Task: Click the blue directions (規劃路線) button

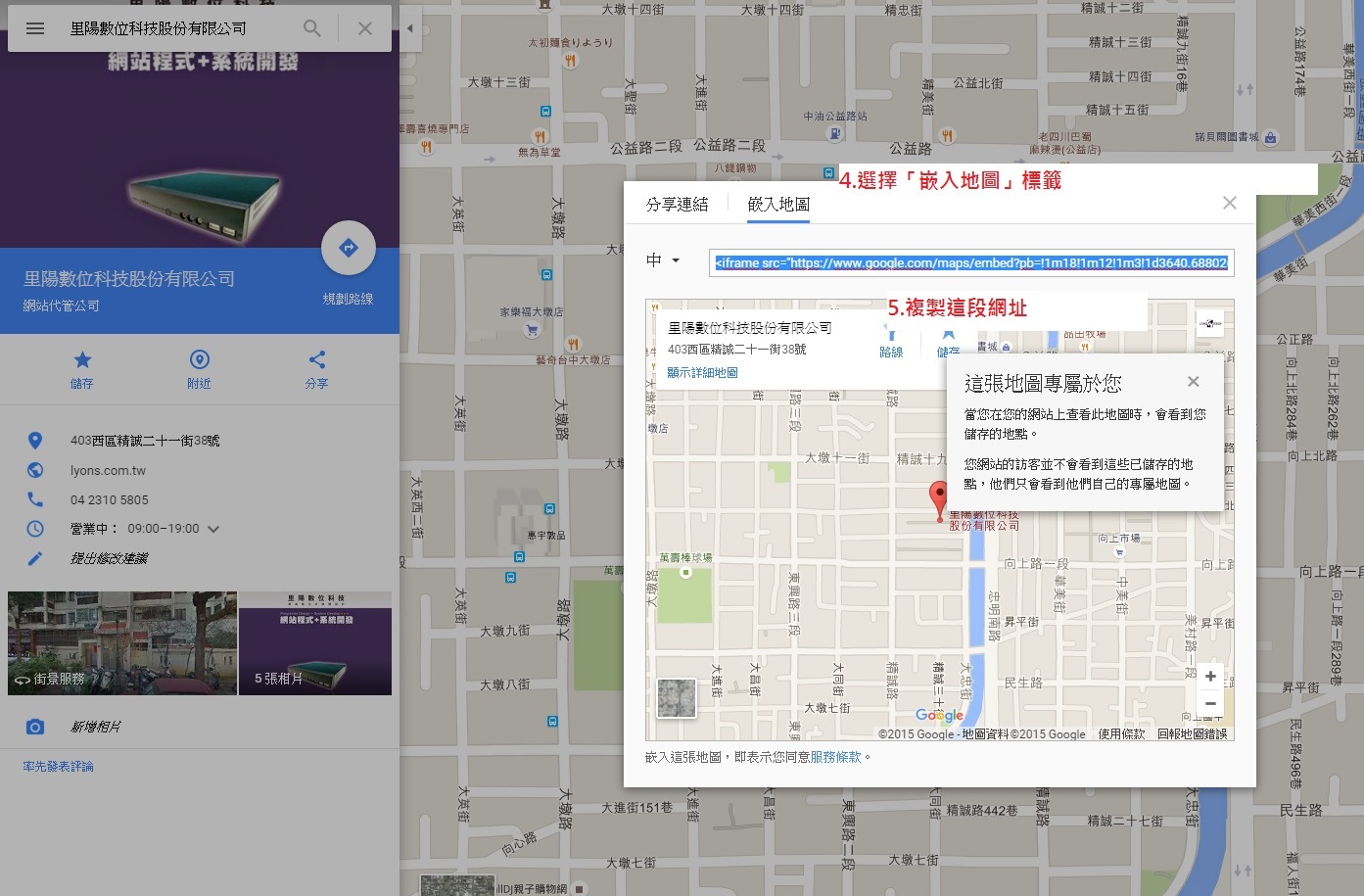Action: tap(349, 249)
